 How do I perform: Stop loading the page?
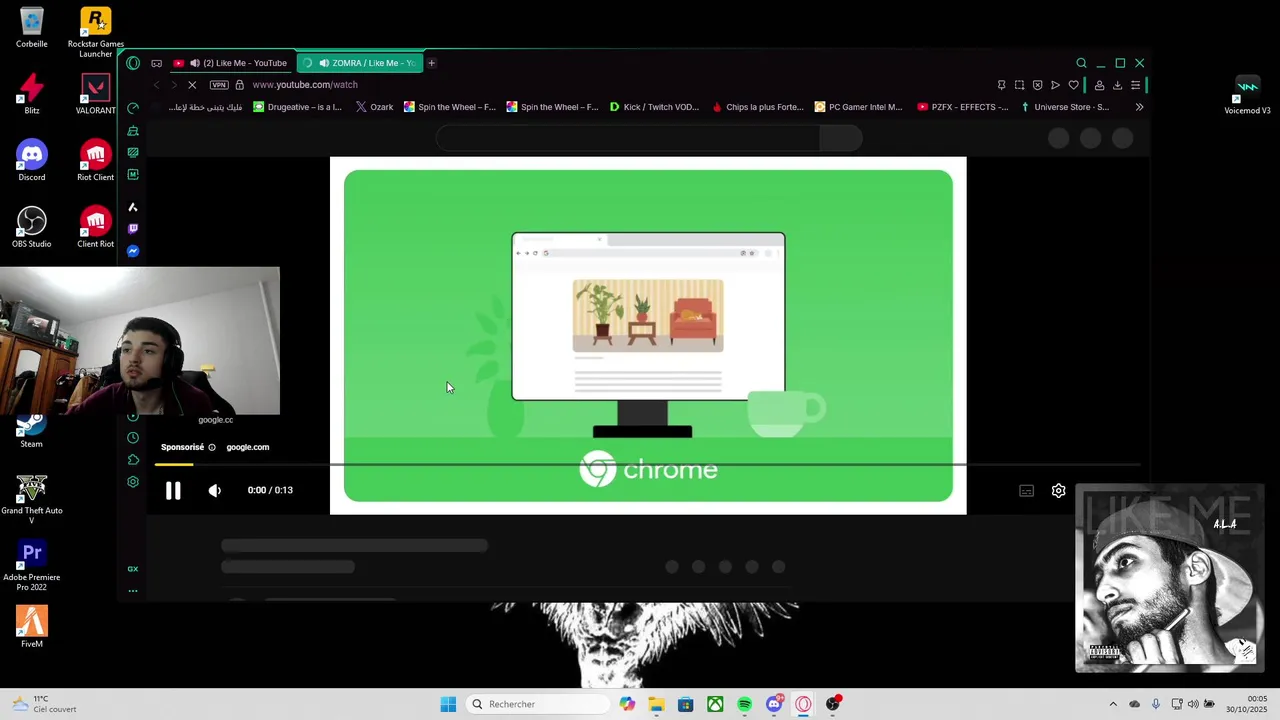192,85
